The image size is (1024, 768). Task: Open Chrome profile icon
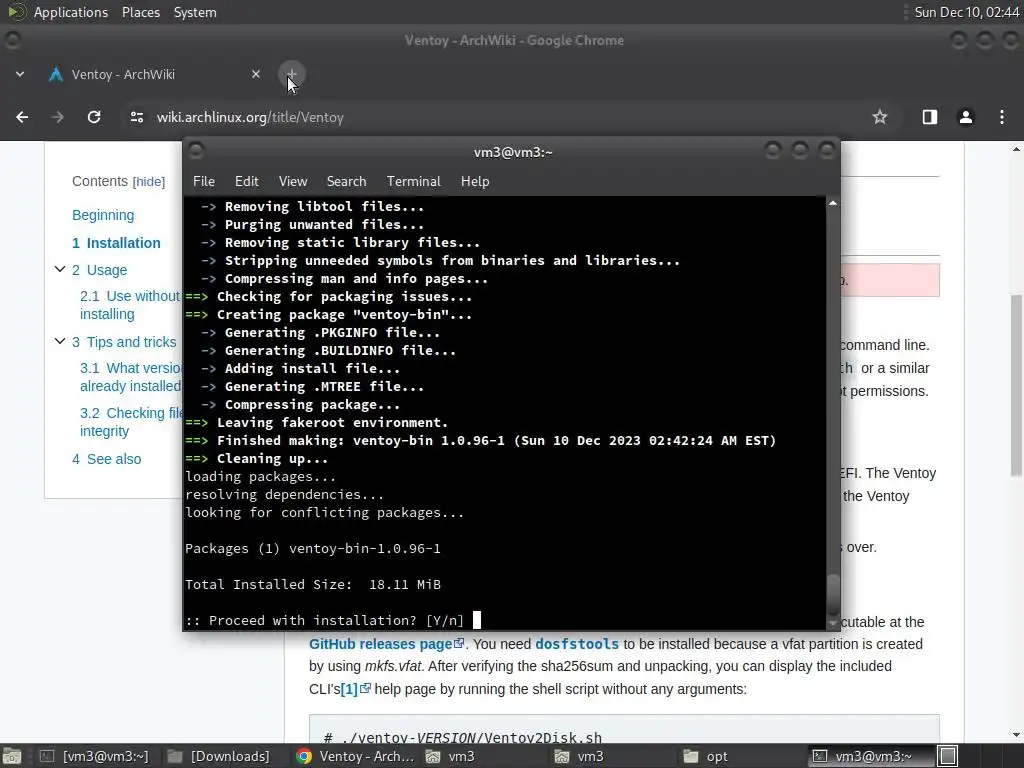(965, 117)
